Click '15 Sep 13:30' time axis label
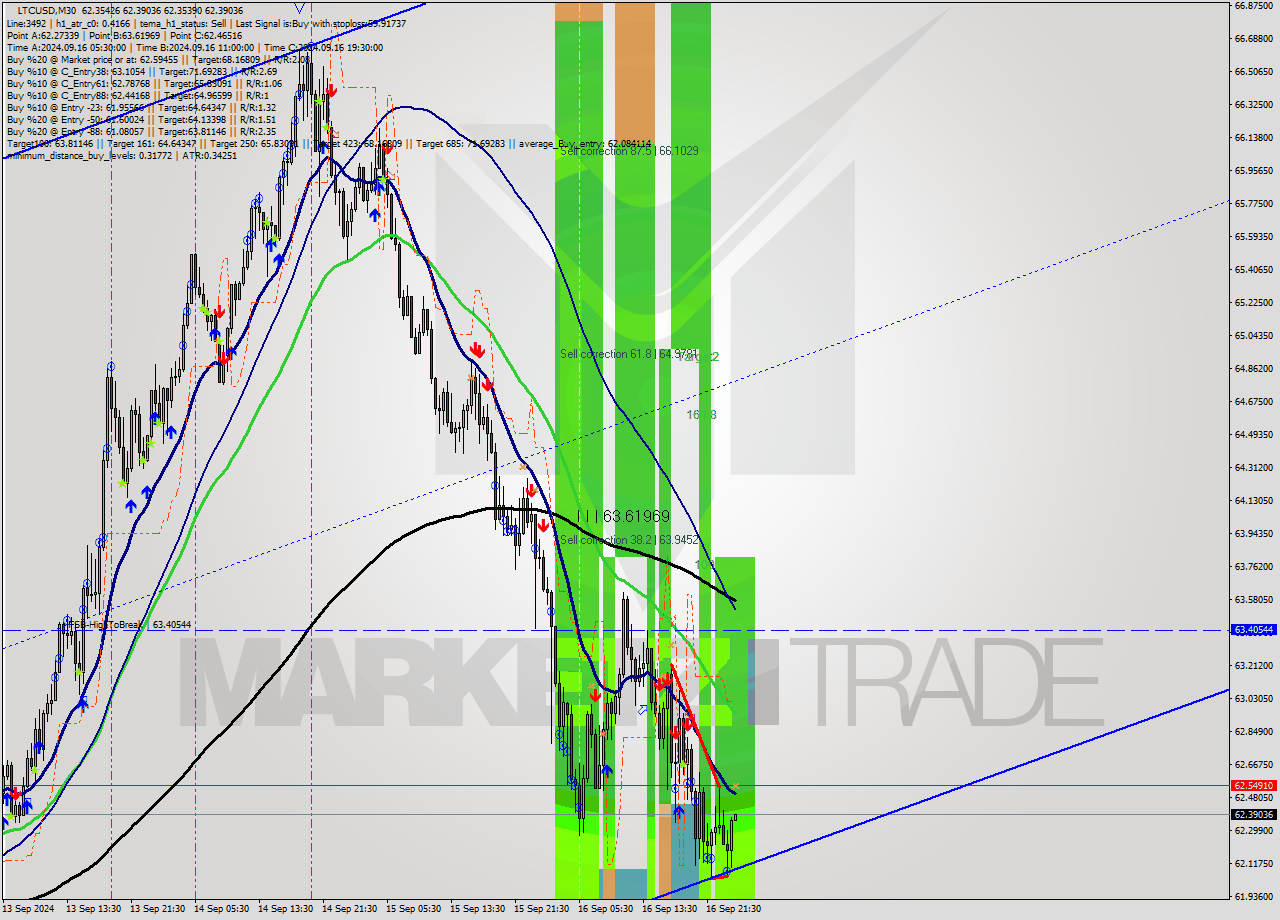Image resolution: width=1280 pixels, height=920 pixels. [x=478, y=909]
